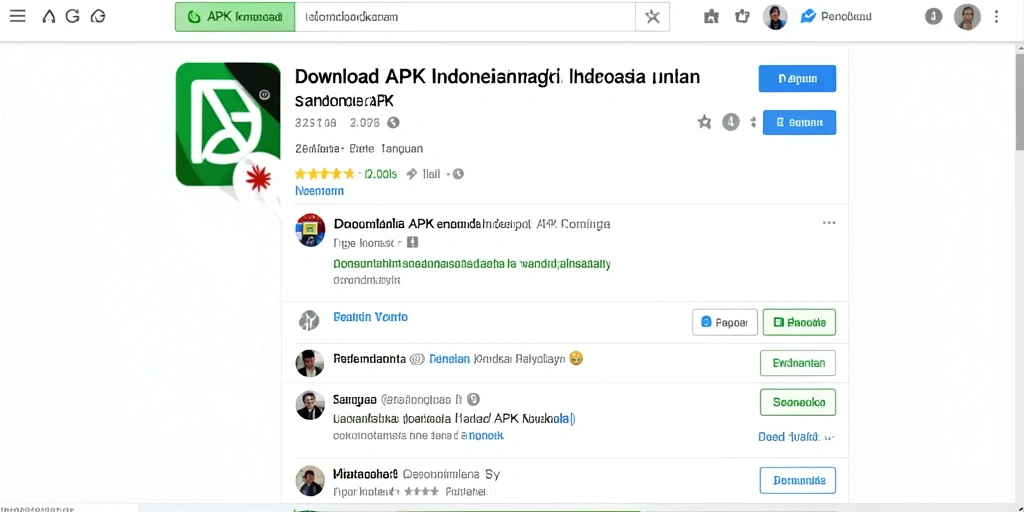The image size is (1024, 512).
Task: Open the hamburger menu in the top bar
Action: (x=18, y=16)
